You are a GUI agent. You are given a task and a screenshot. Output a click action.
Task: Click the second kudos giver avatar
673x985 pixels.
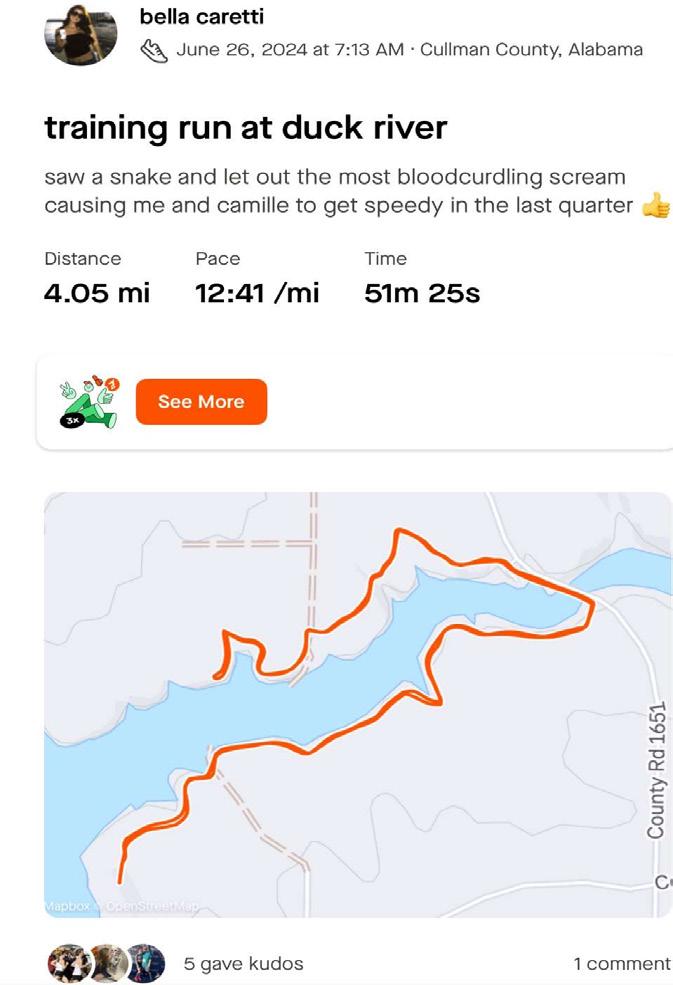pos(105,963)
